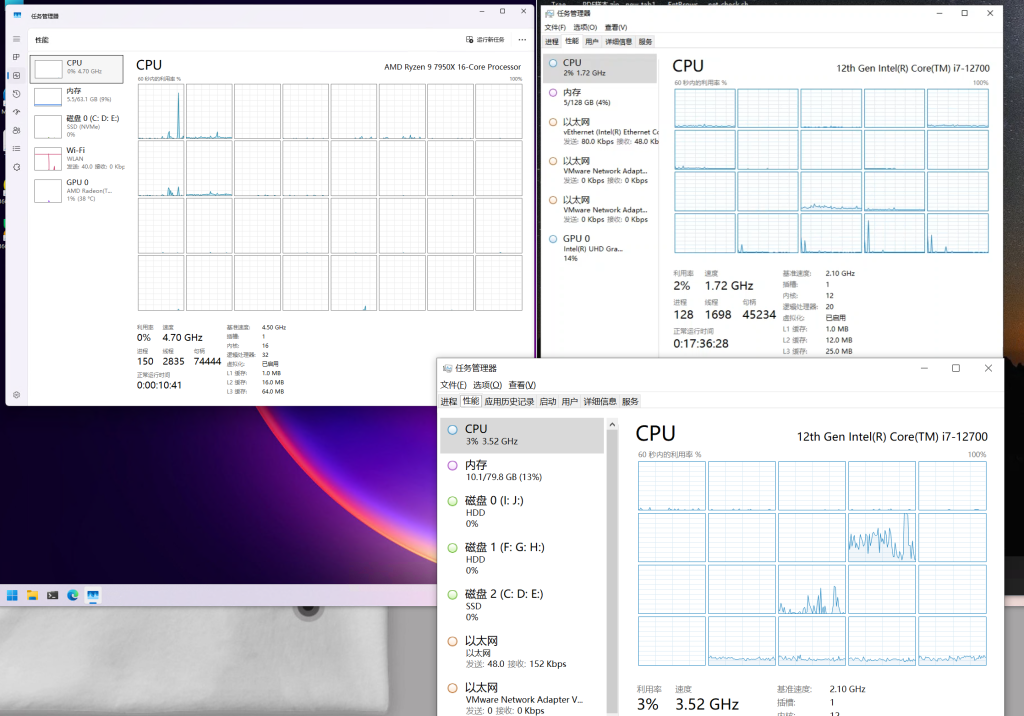Select the Performance icon in the Ryzen Task Manager rail

click(x=16, y=76)
